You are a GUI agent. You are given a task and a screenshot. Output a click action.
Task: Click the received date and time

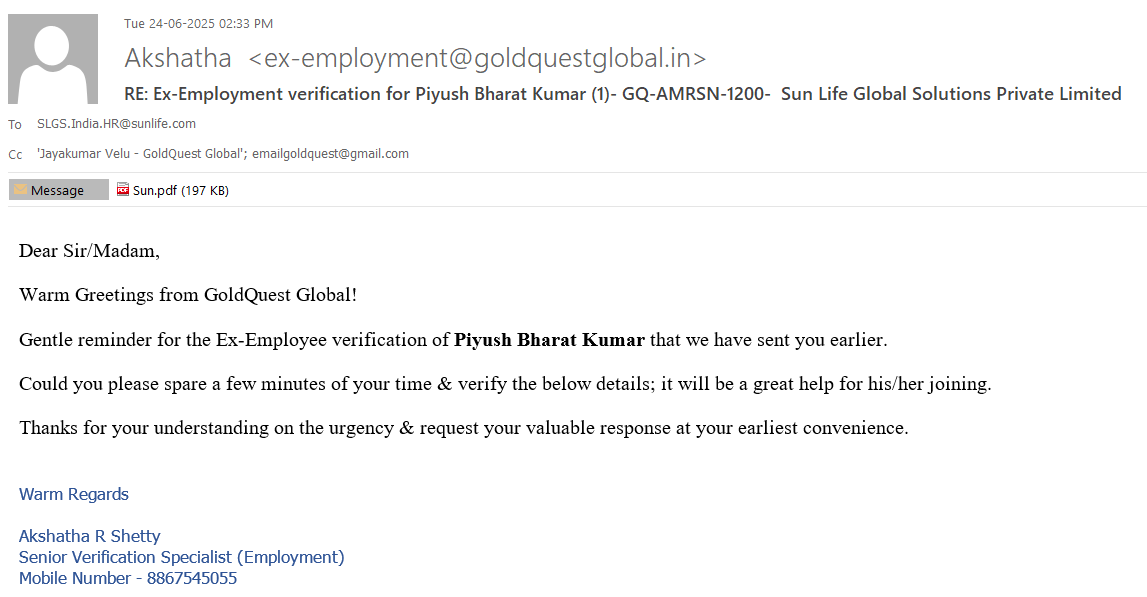coord(198,24)
